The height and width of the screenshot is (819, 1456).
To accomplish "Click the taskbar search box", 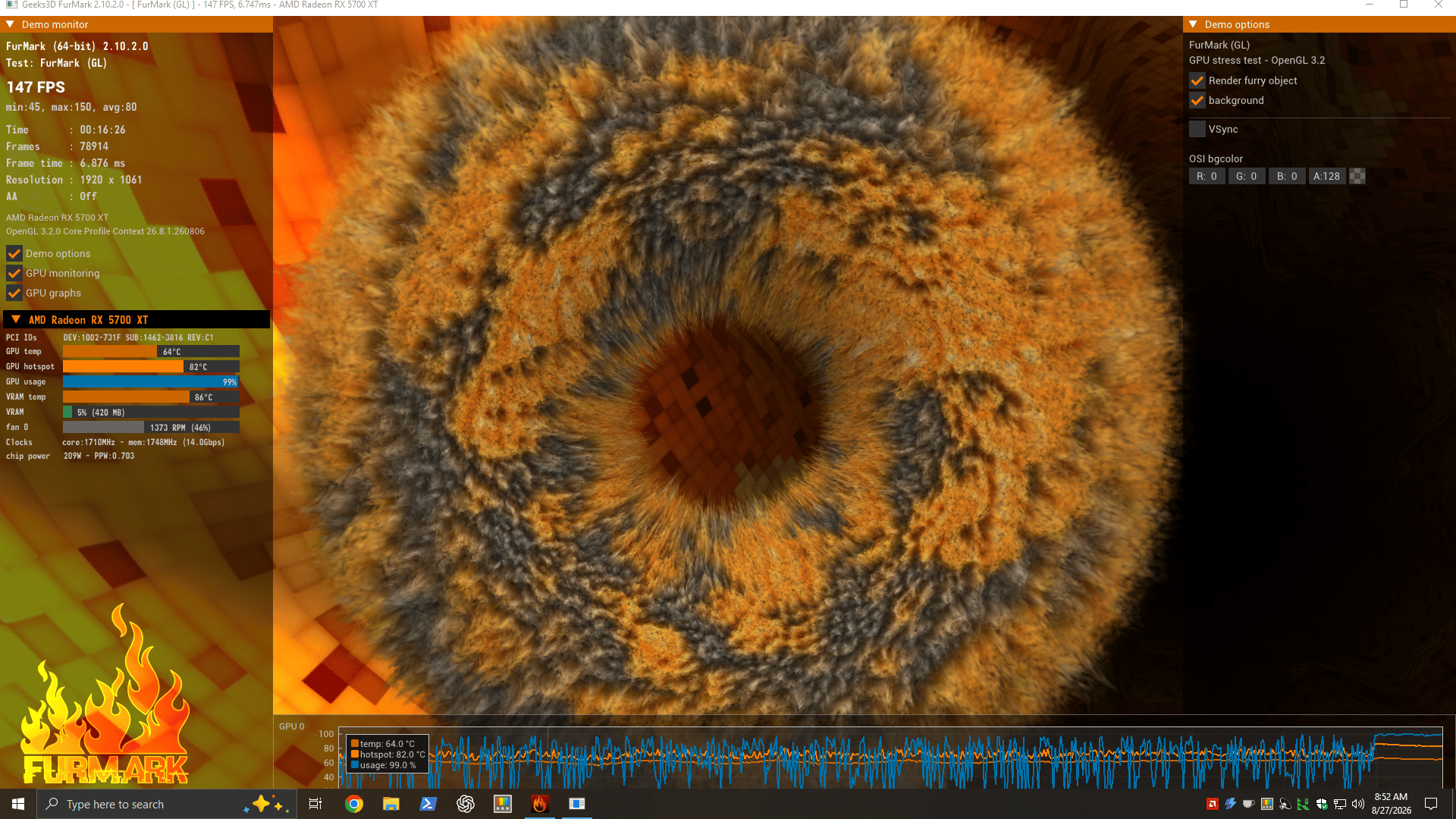I will click(166, 804).
